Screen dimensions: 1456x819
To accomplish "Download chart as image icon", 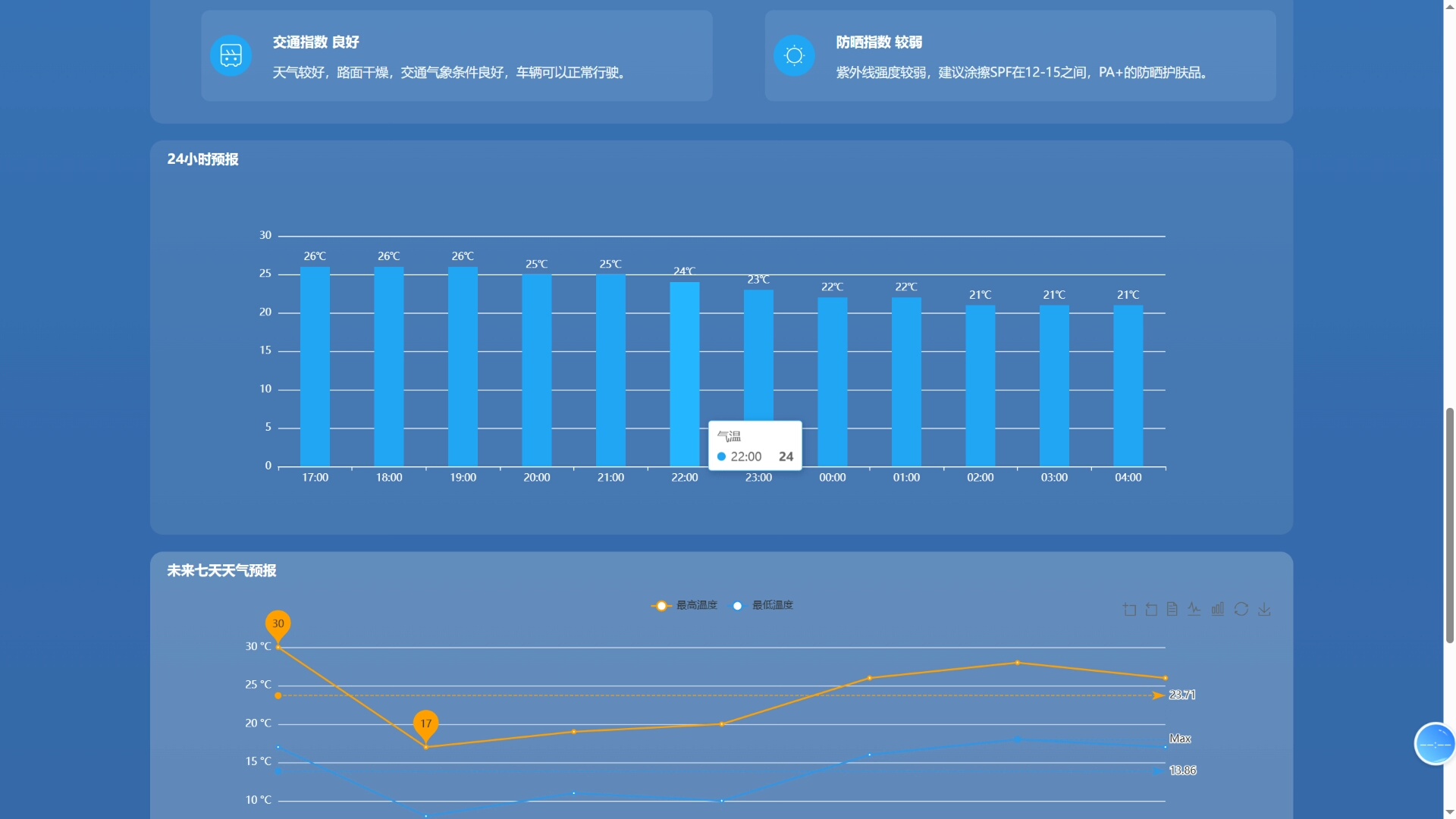I will pos(1264,610).
